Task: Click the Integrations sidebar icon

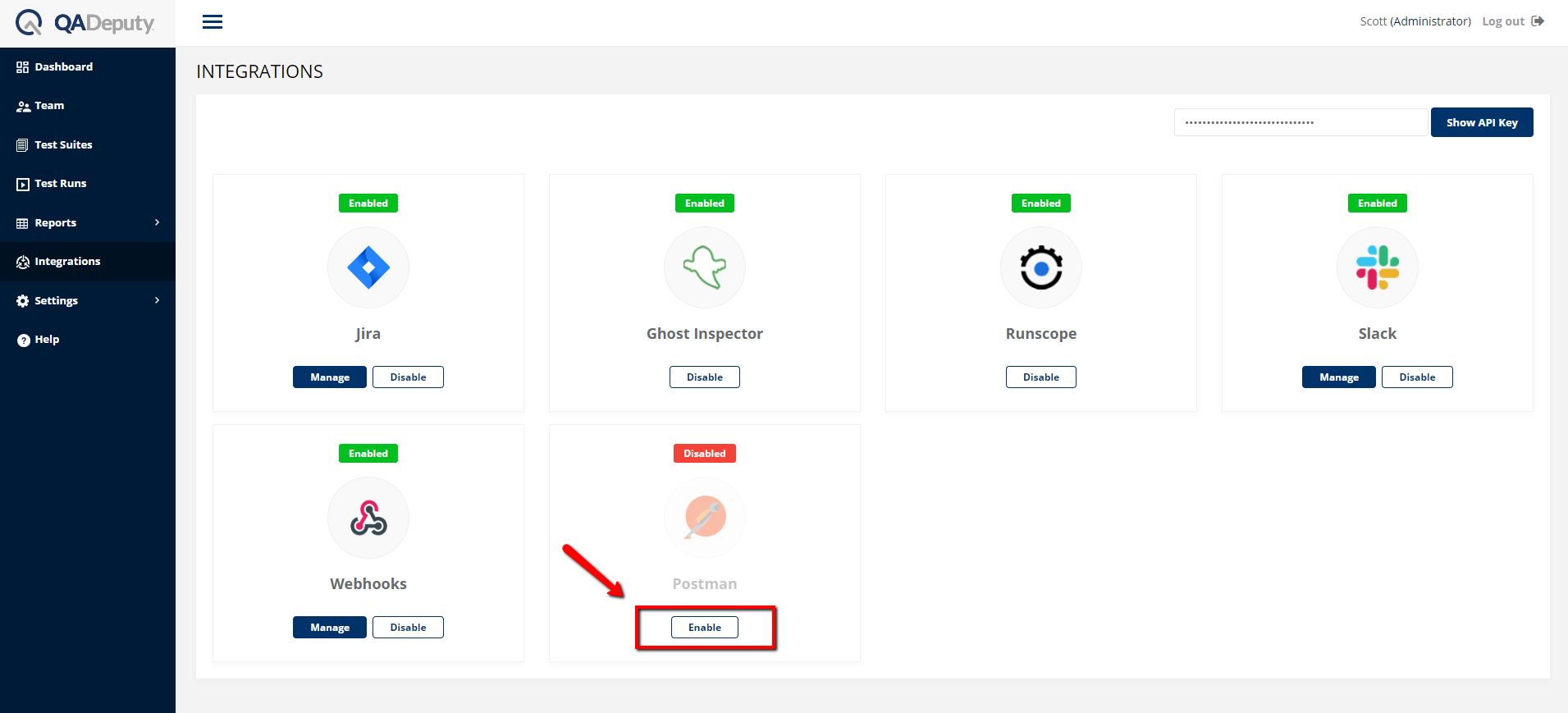Action: point(23,262)
